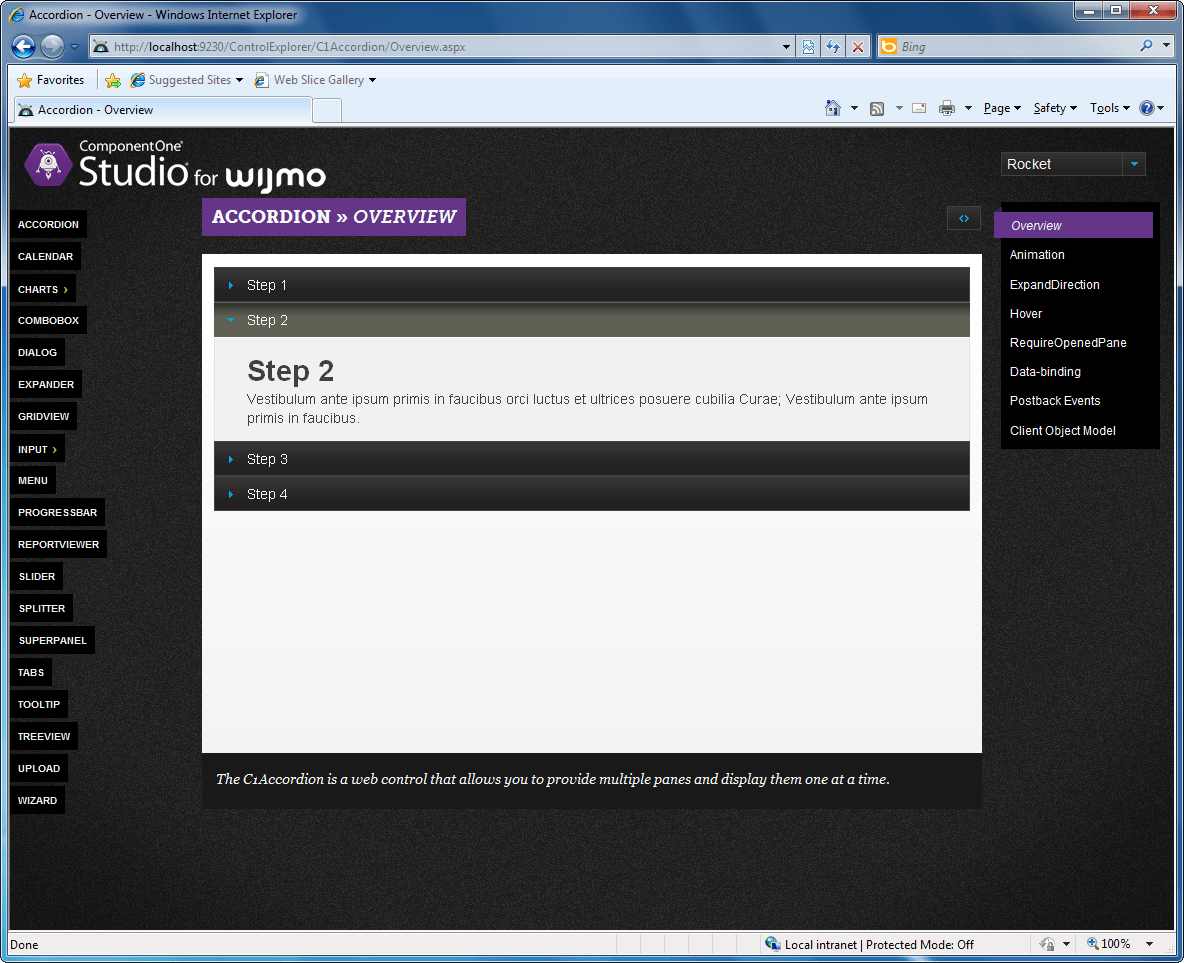Click the Print icon

(x=946, y=107)
